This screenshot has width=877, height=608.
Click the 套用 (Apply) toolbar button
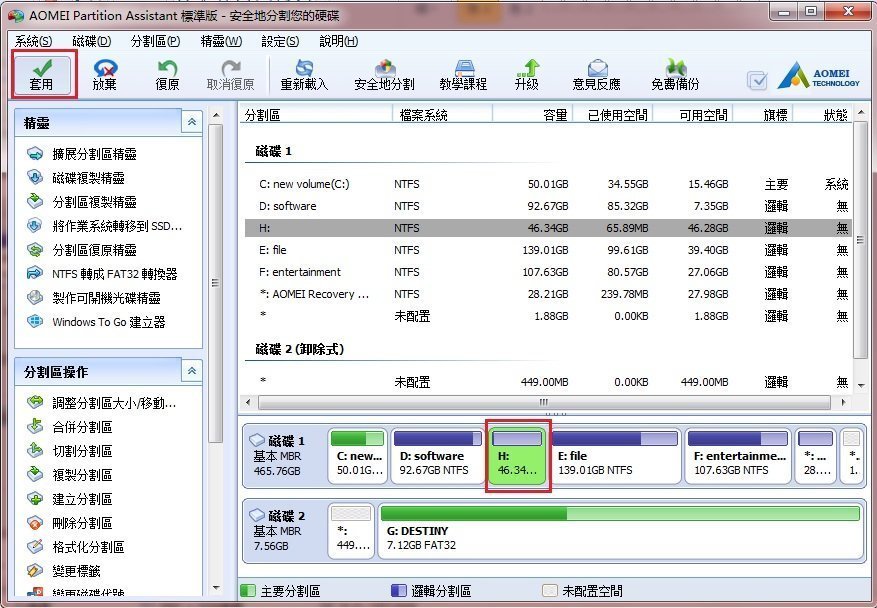pyautogui.click(x=43, y=74)
